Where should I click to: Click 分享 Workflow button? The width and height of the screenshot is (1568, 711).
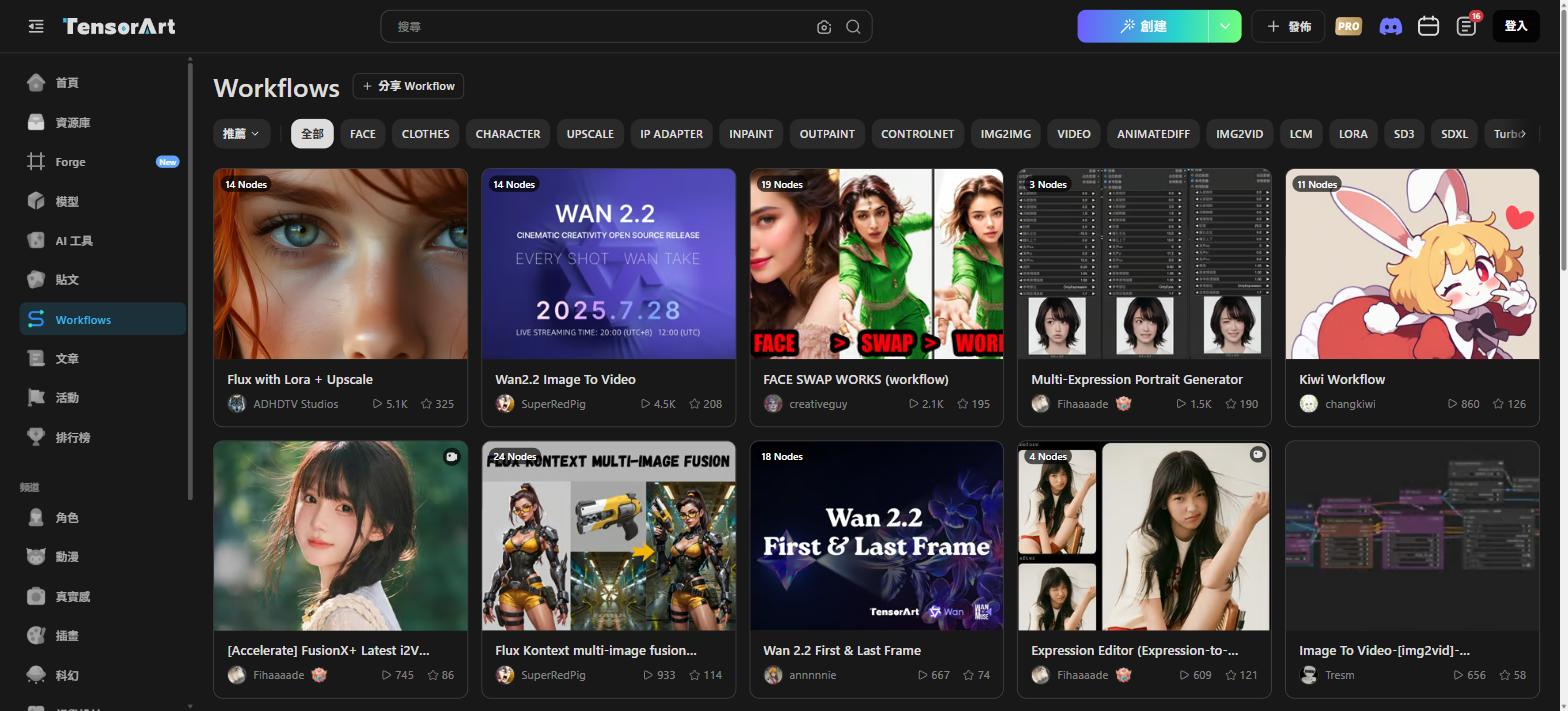point(408,86)
